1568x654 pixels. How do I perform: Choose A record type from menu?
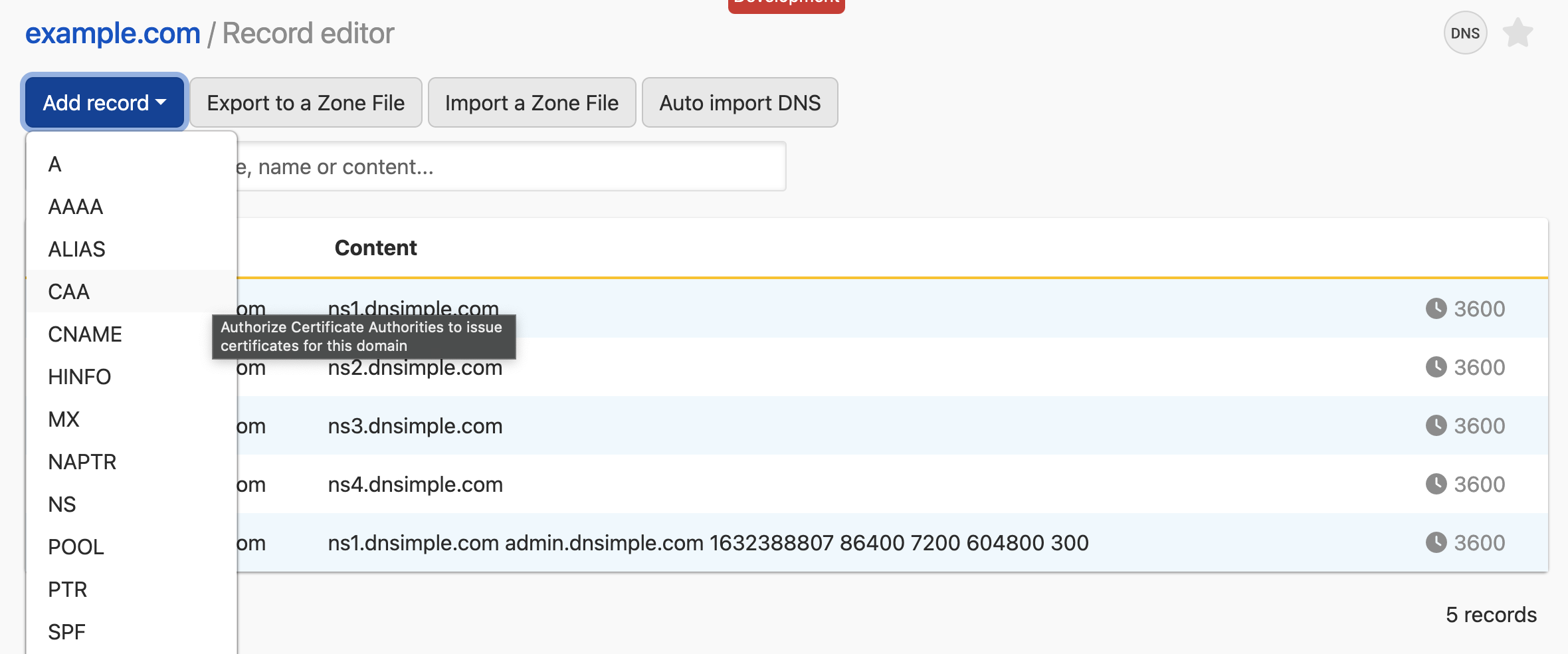[132, 164]
